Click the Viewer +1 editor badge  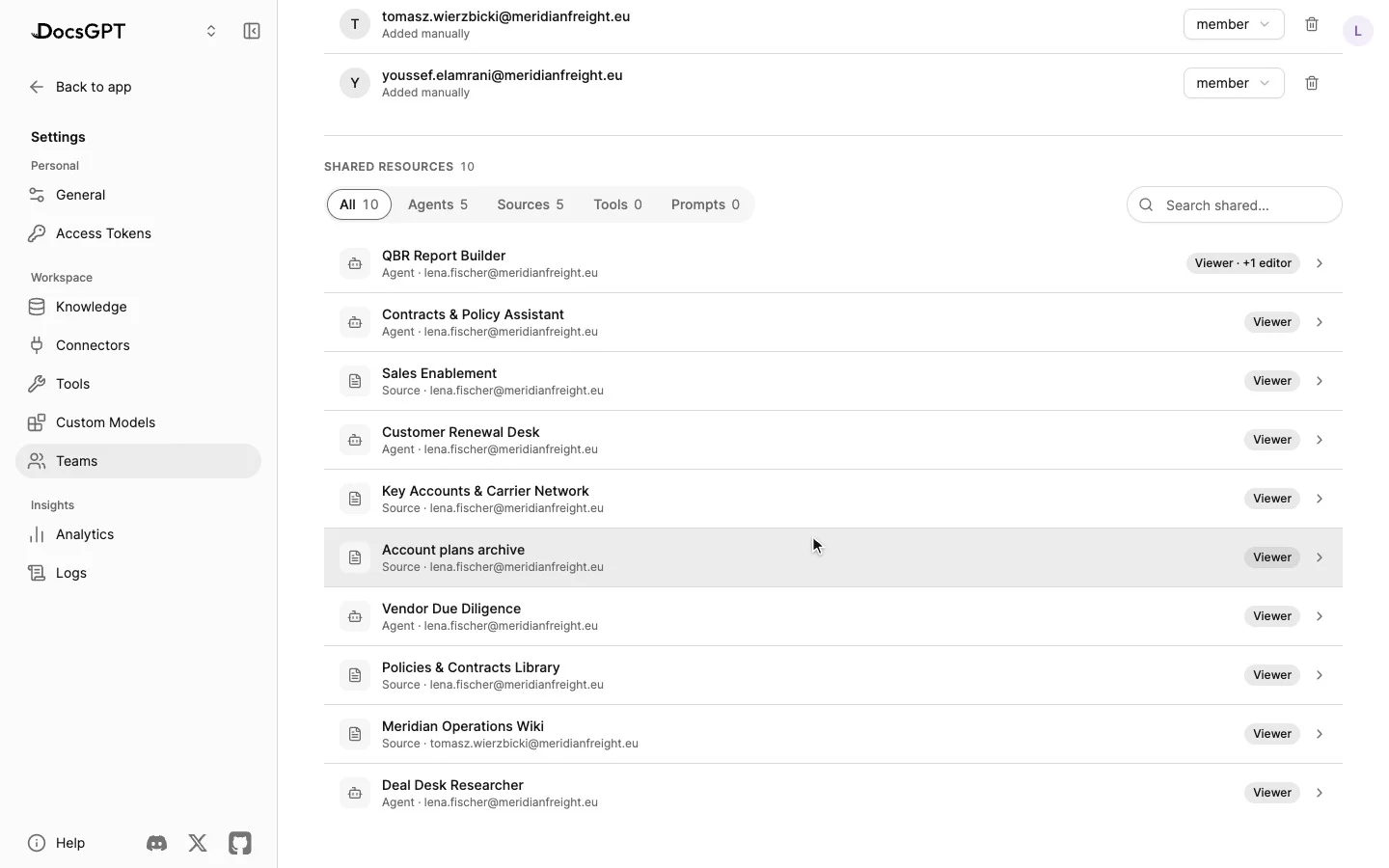tap(1243, 263)
